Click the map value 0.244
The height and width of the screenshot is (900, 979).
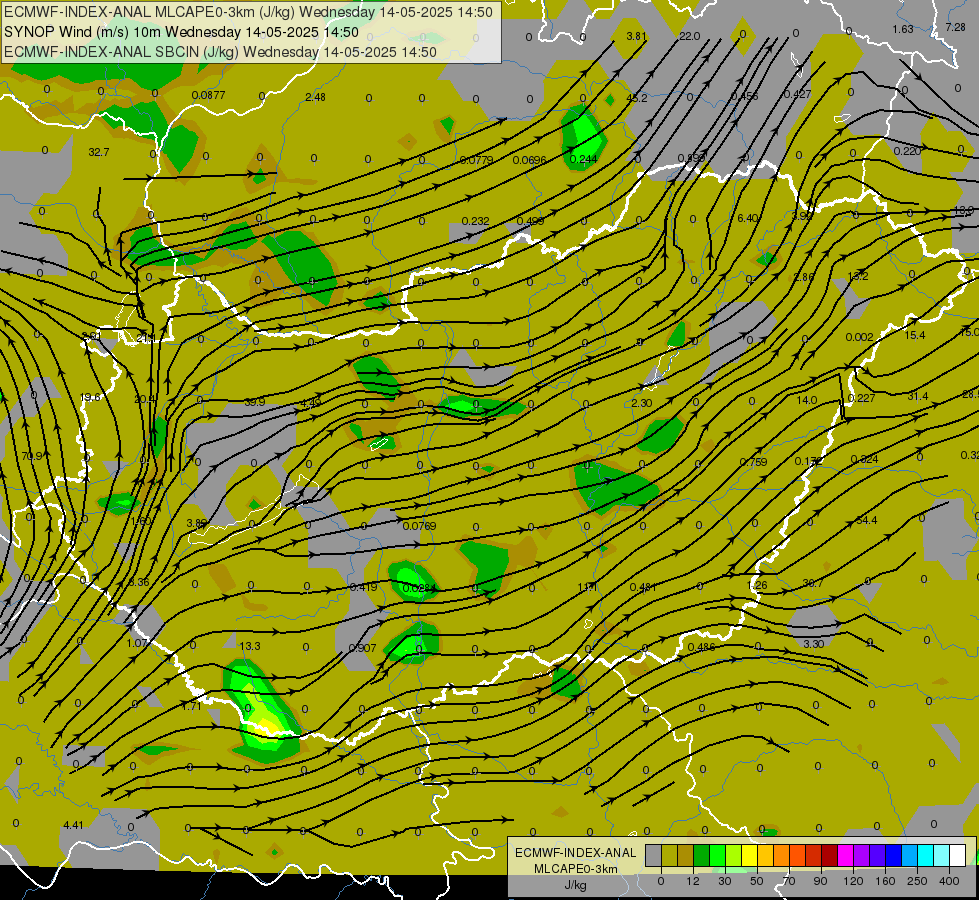pyautogui.click(x=584, y=159)
